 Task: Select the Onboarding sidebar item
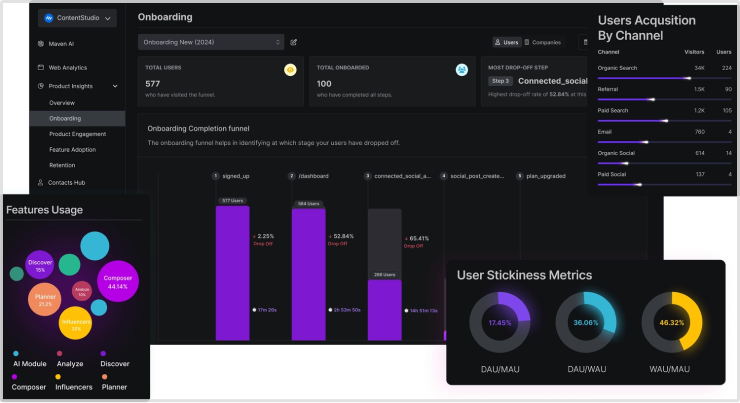77,118
